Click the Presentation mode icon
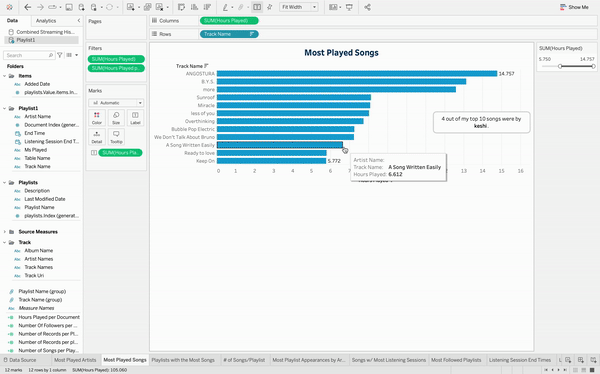 [349, 7]
